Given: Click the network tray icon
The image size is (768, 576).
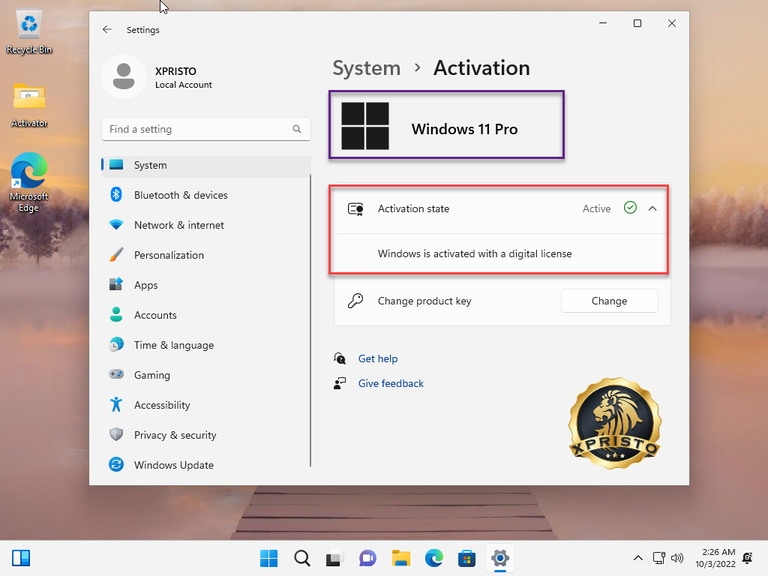Looking at the screenshot, I should tap(659, 558).
